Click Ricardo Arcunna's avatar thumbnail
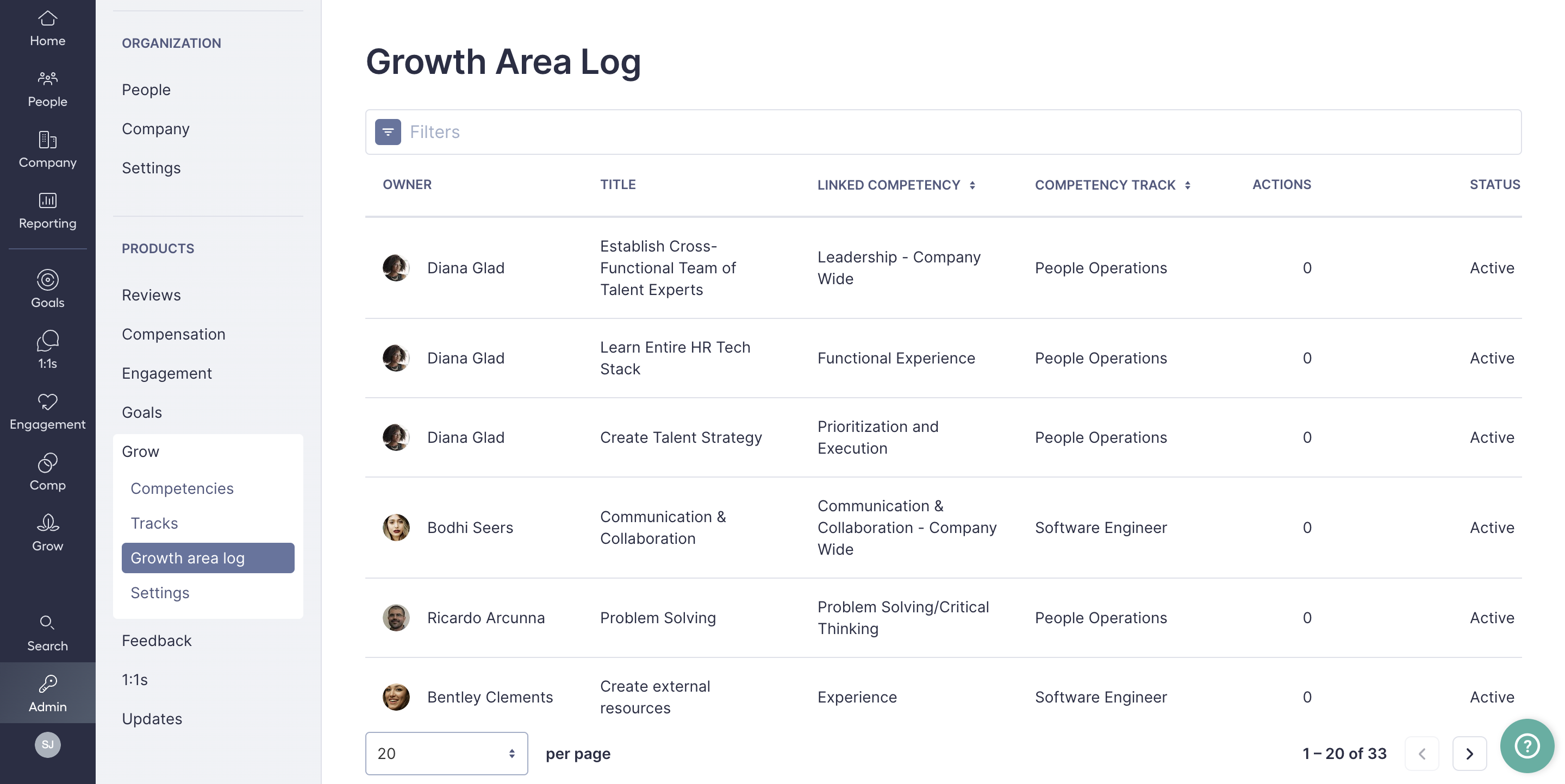The height and width of the screenshot is (784, 1565). 396,618
